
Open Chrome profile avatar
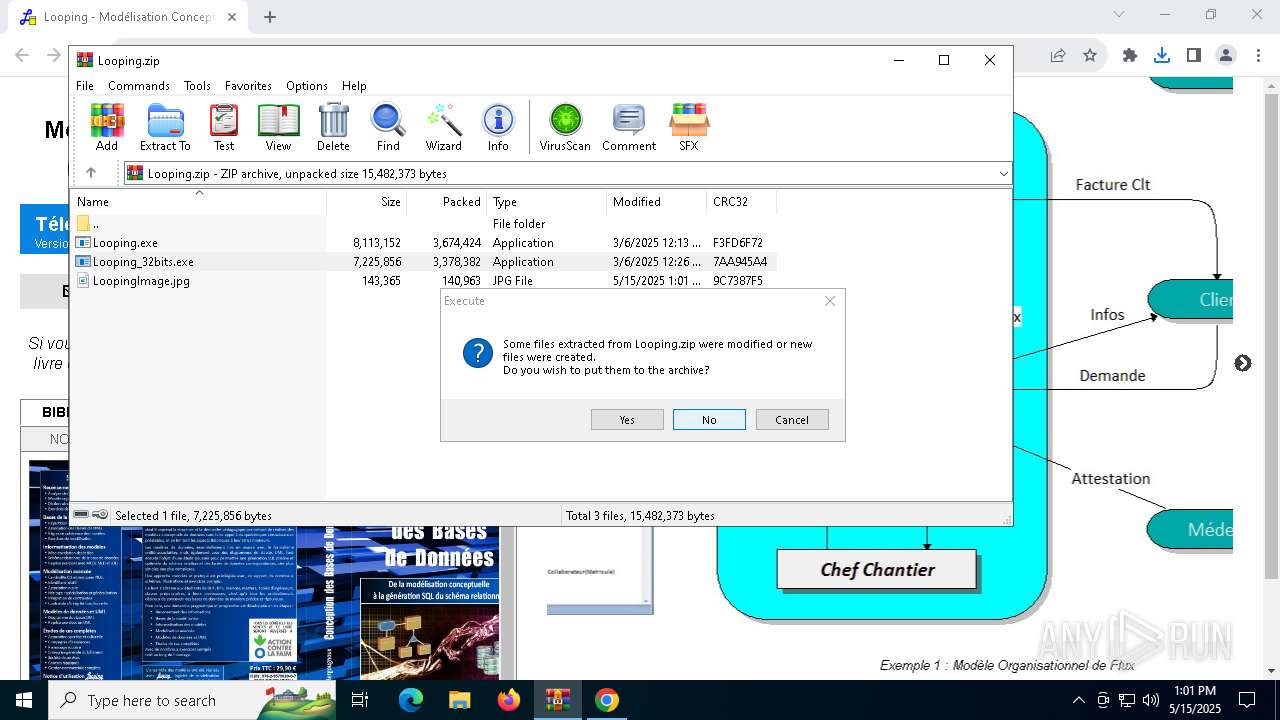click(x=1226, y=55)
